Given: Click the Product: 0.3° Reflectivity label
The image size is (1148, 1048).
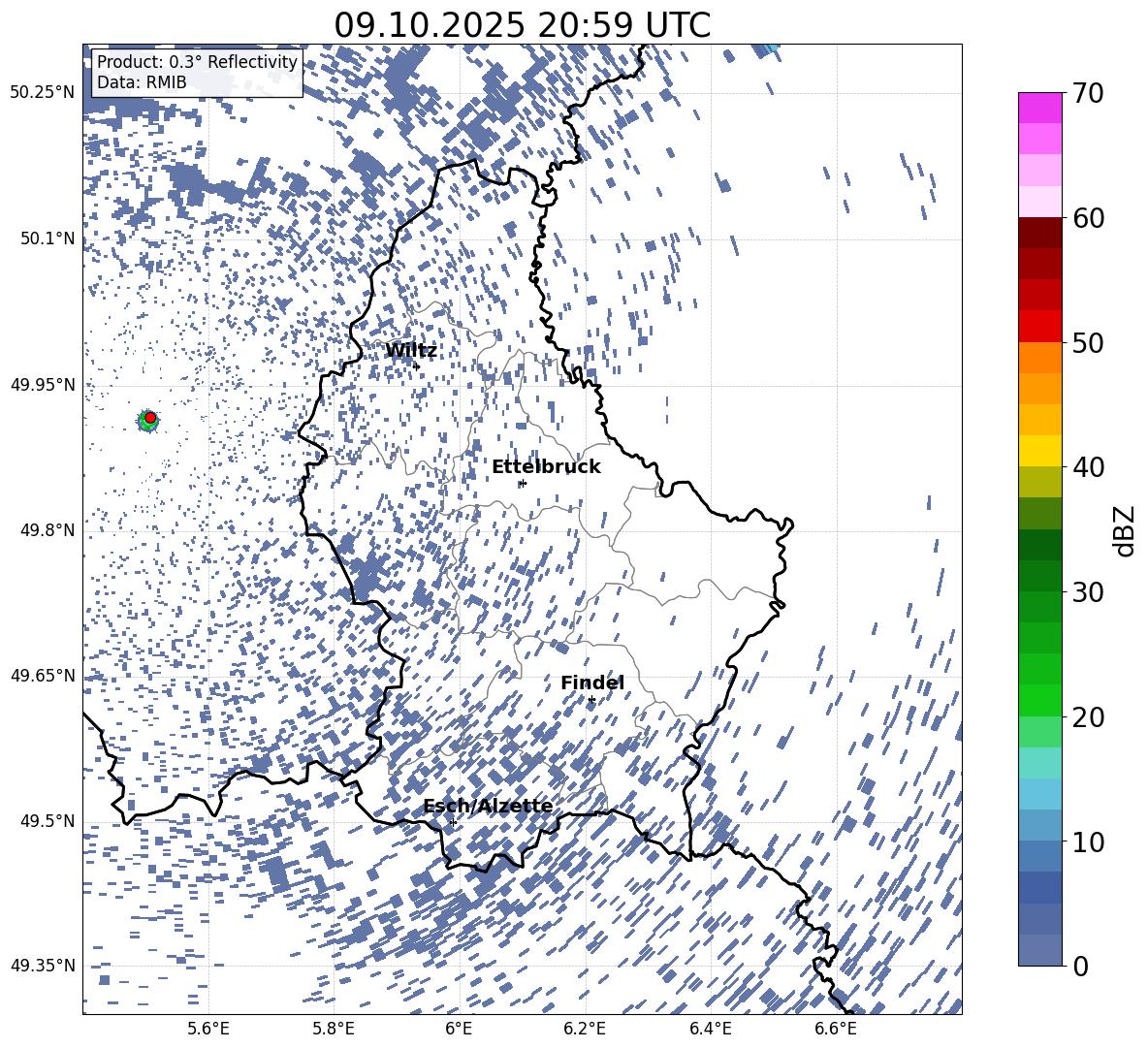Looking at the screenshot, I should [197, 62].
